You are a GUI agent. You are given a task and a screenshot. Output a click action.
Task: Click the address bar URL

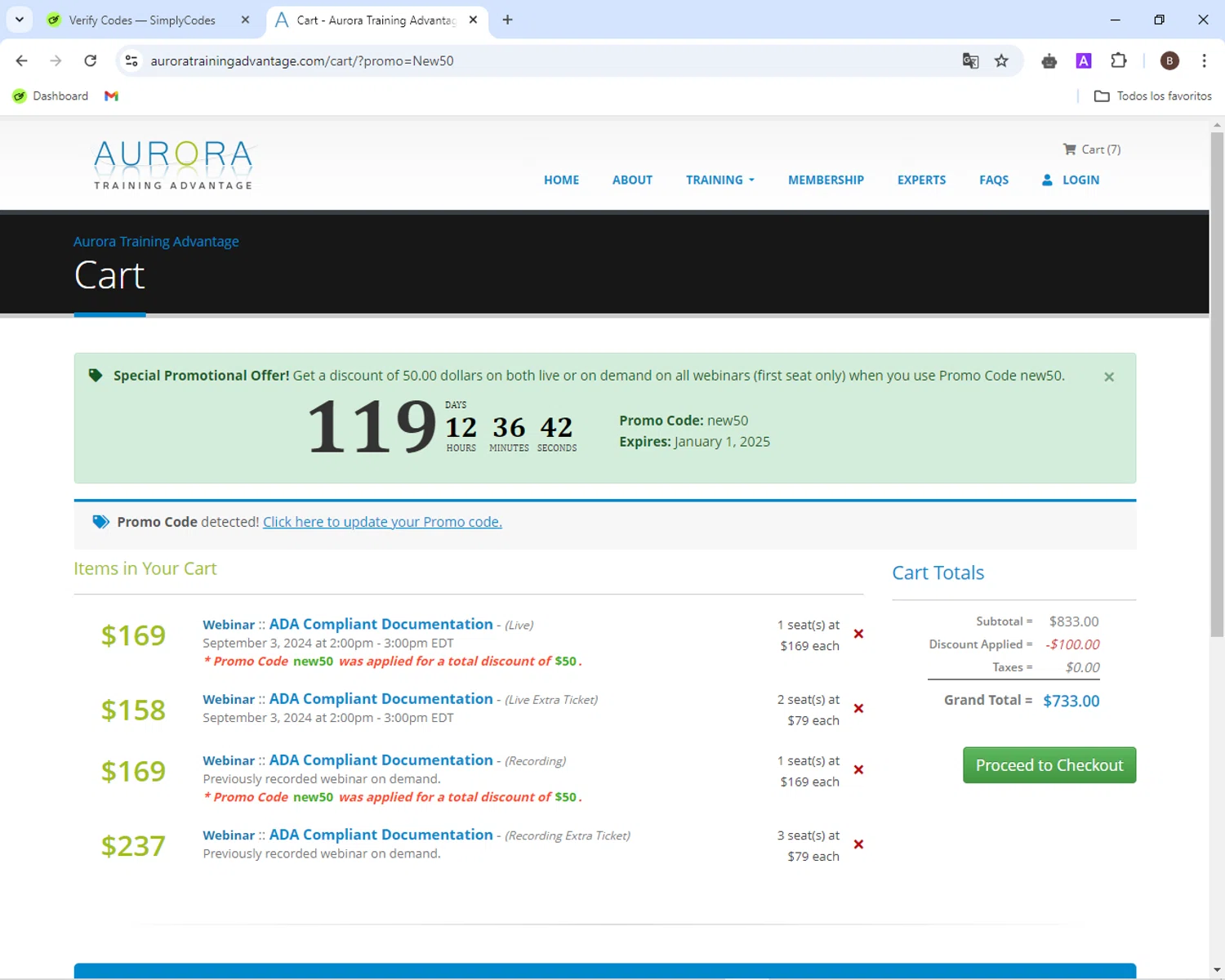pos(302,60)
